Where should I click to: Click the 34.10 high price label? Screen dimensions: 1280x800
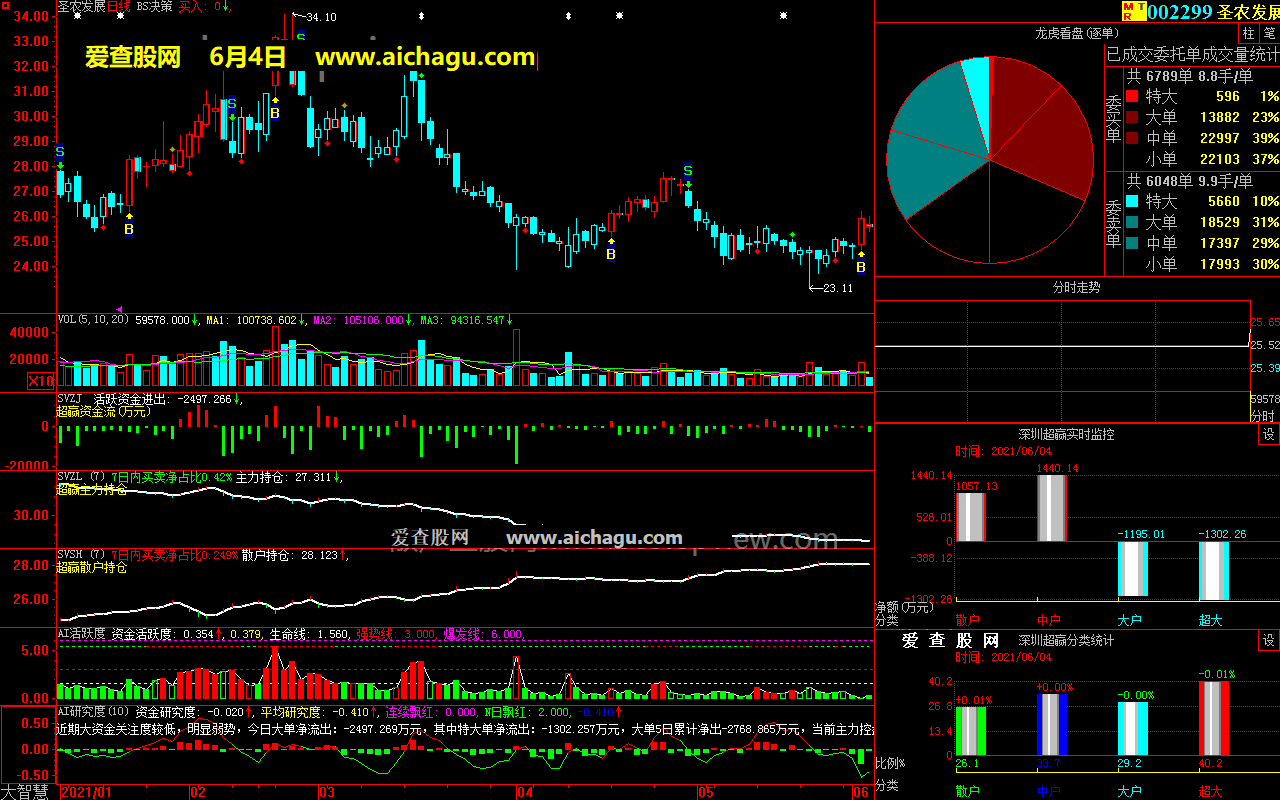[x=321, y=17]
